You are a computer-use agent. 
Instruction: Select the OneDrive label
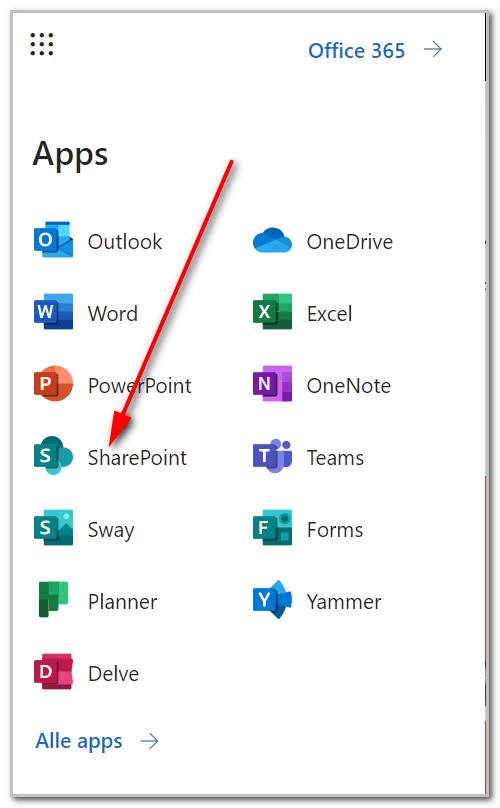[x=349, y=242]
